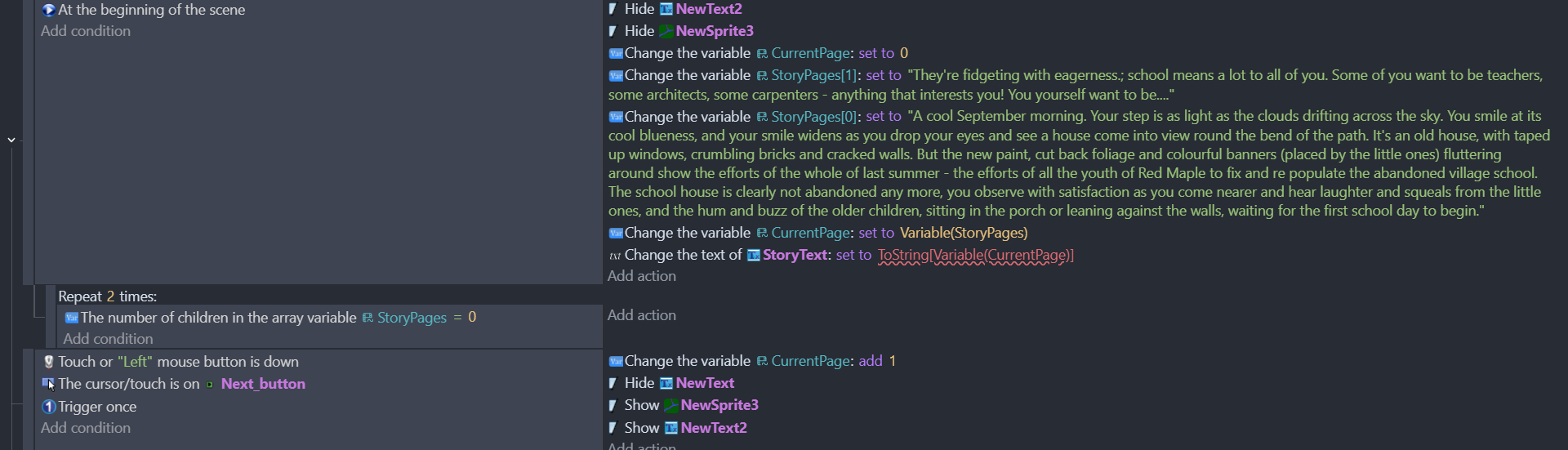Click the NewSprite3 icon in the Show action
This screenshot has width=1568, height=450.
click(670, 406)
